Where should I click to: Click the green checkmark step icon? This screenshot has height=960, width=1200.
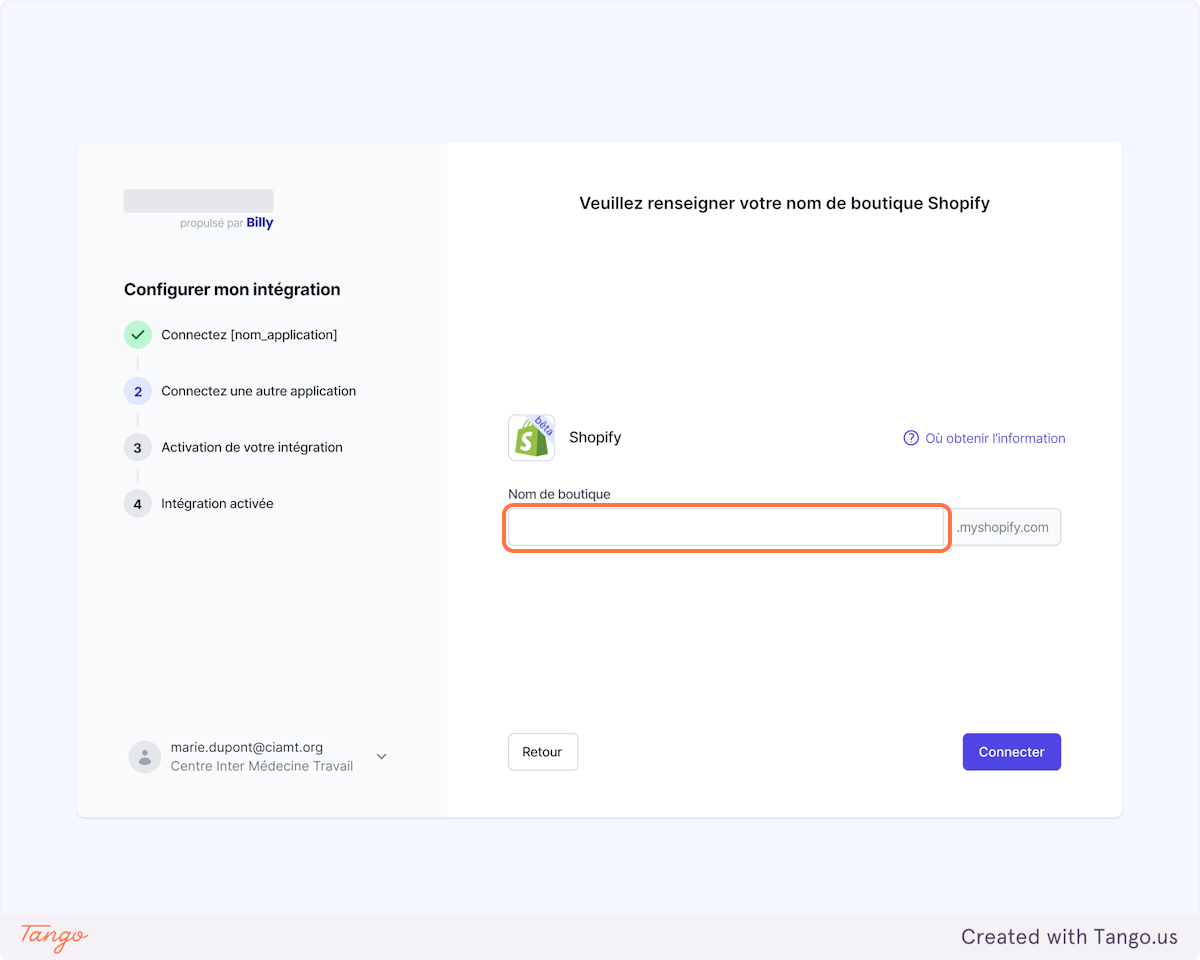[138, 335]
